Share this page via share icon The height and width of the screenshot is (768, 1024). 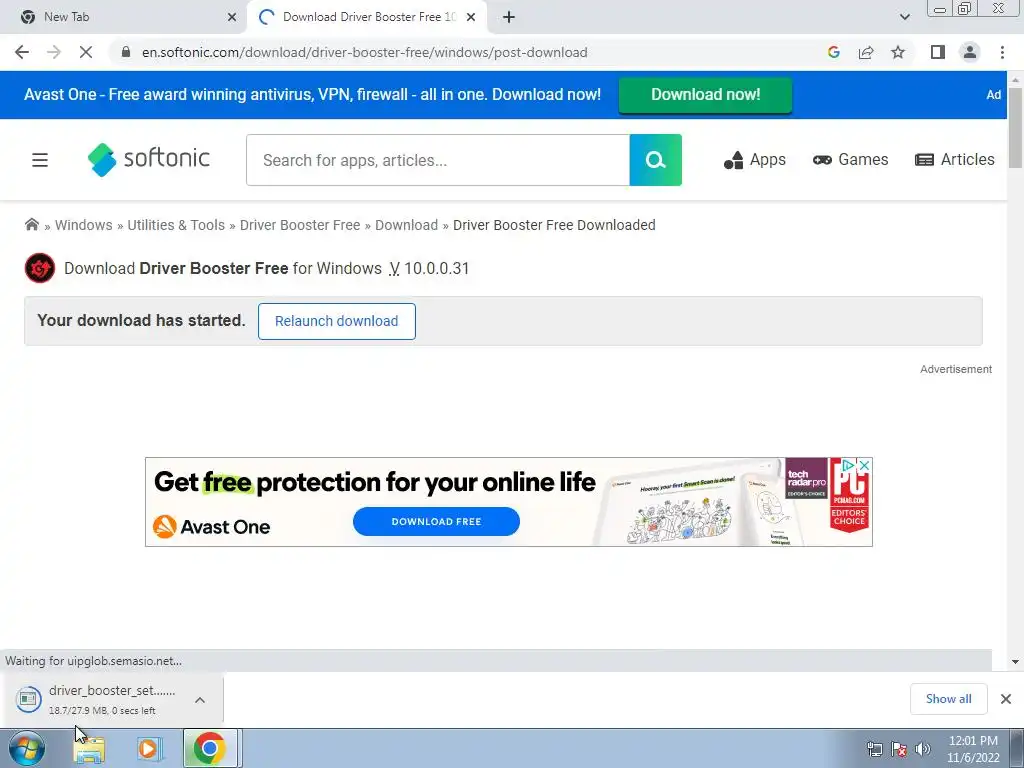pyautogui.click(x=866, y=52)
